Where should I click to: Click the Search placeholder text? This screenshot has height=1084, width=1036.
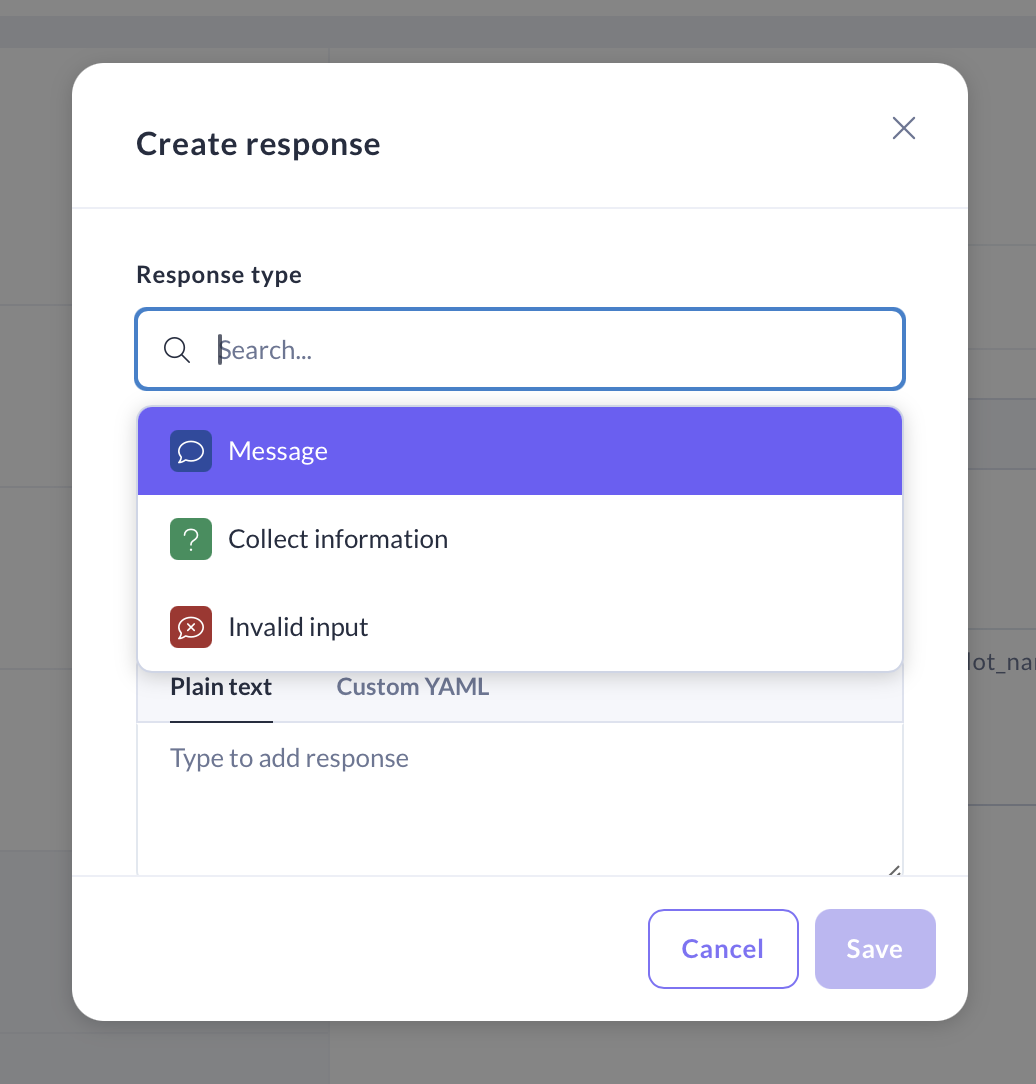point(266,350)
